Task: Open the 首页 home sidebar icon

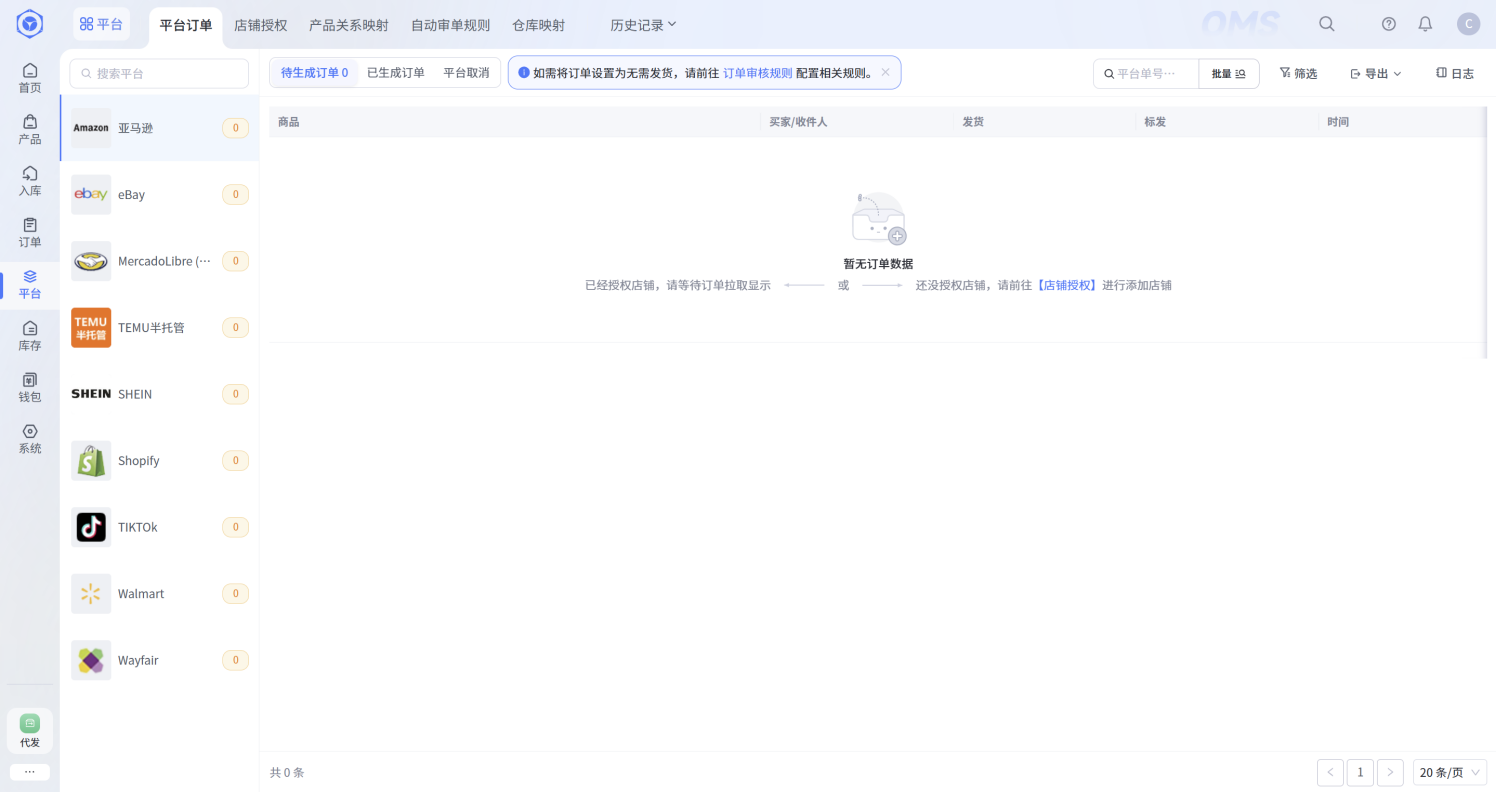Action: pyautogui.click(x=30, y=78)
